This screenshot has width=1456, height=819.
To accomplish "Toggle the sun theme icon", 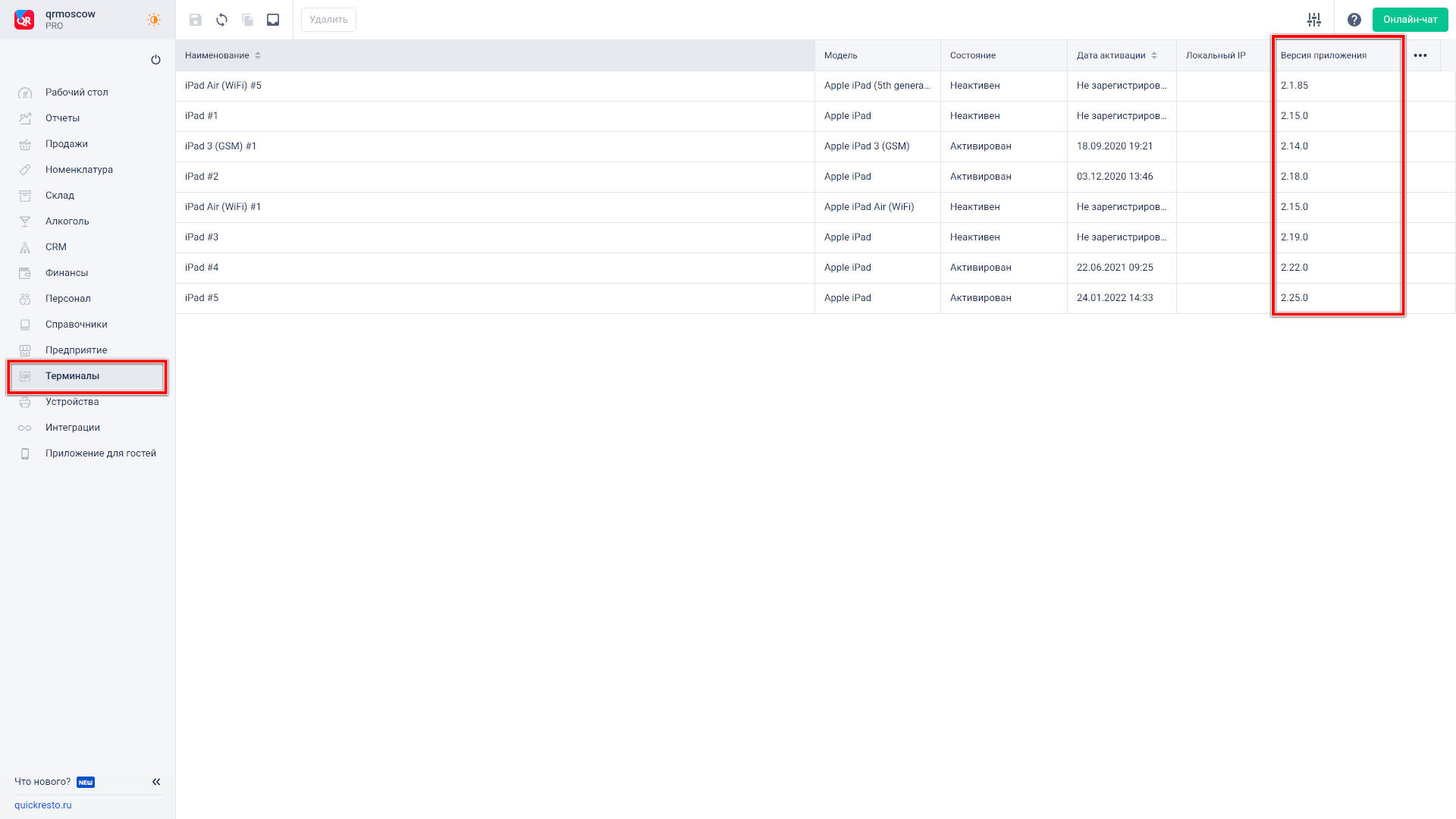I will (154, 20).
